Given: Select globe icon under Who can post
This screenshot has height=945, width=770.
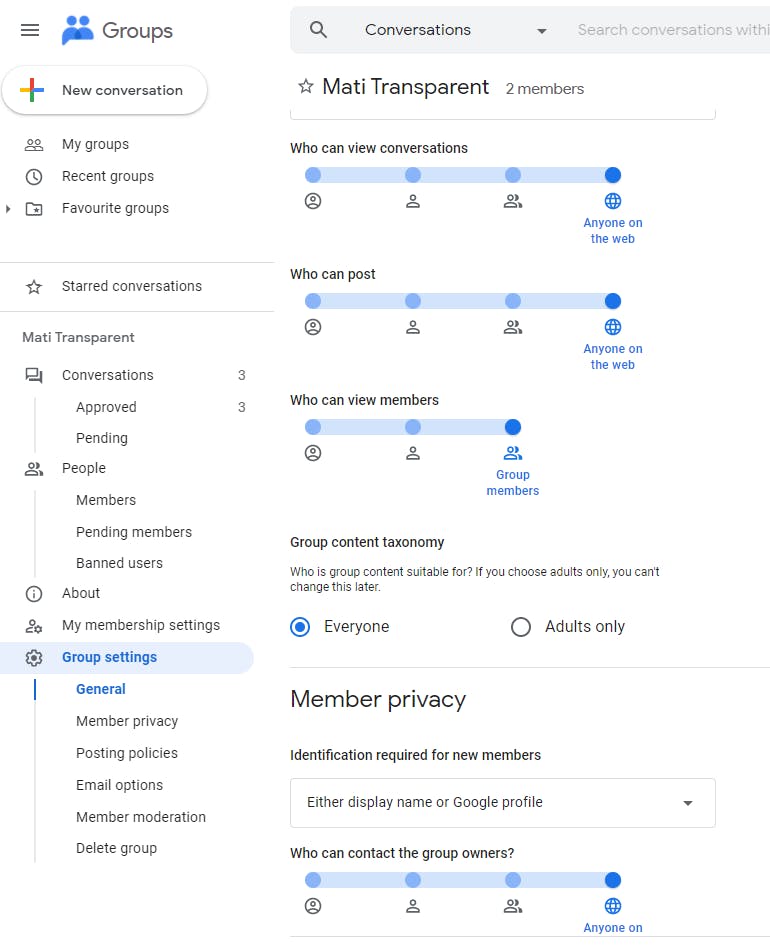Looking at the screenshot, I should (x=613, y=327).
